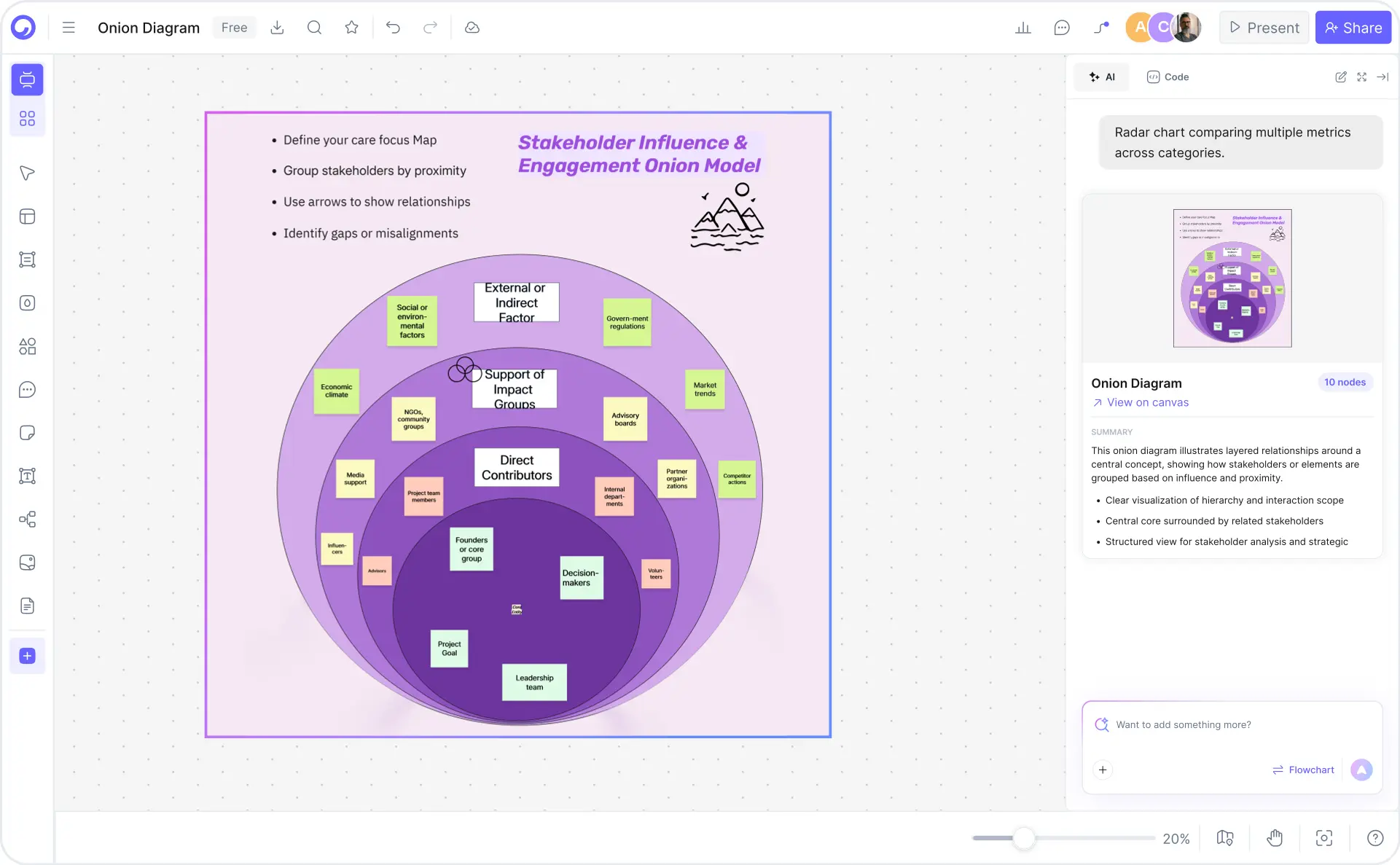
Task: Click the app logo icon
Action: coord(23,28)
